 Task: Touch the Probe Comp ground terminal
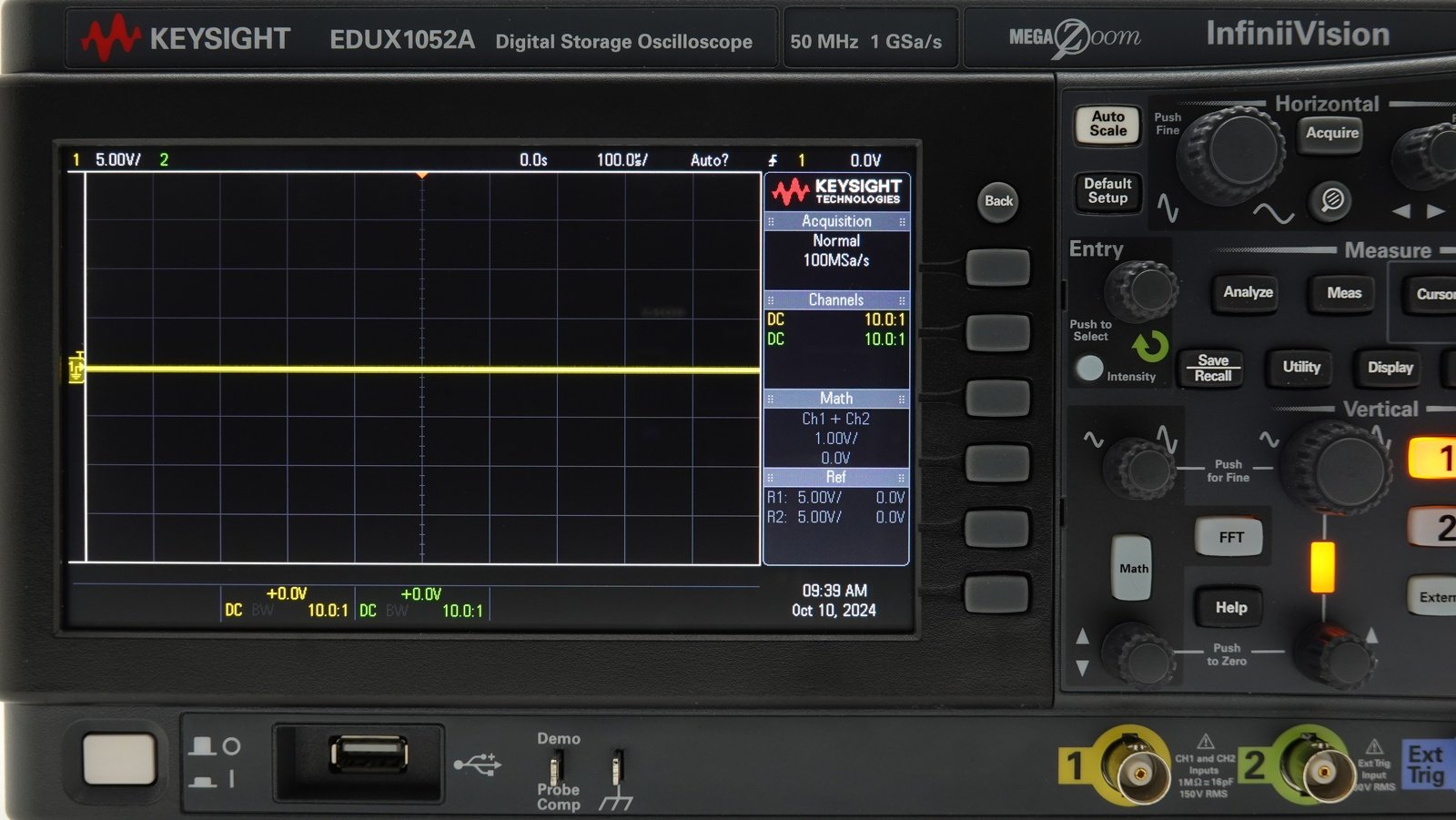tap(618, 767)
